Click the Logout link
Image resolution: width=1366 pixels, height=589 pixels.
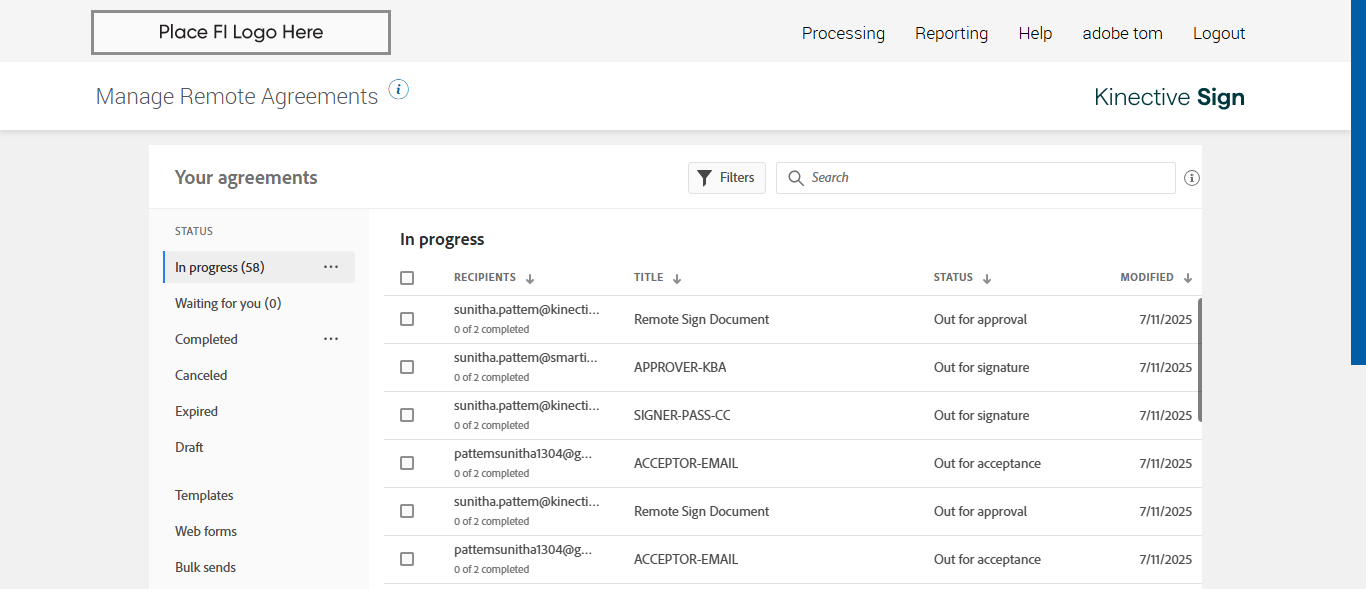[x=1219, y=33]
